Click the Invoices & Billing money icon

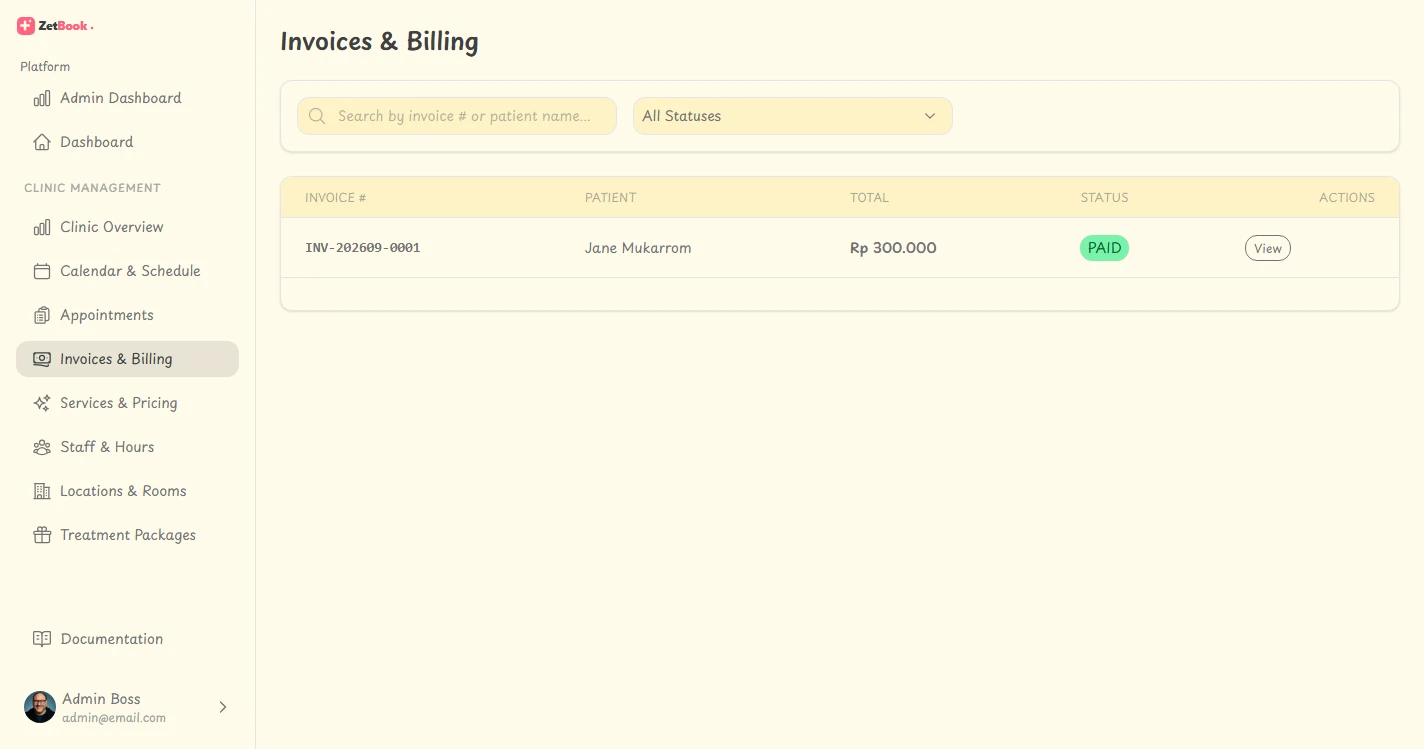42,359
